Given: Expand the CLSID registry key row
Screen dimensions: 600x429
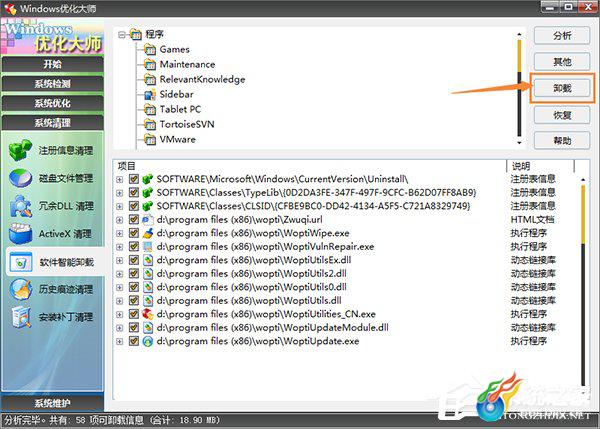Looking at the screenshot, I should pyautogui.click(x=120, y=206).
